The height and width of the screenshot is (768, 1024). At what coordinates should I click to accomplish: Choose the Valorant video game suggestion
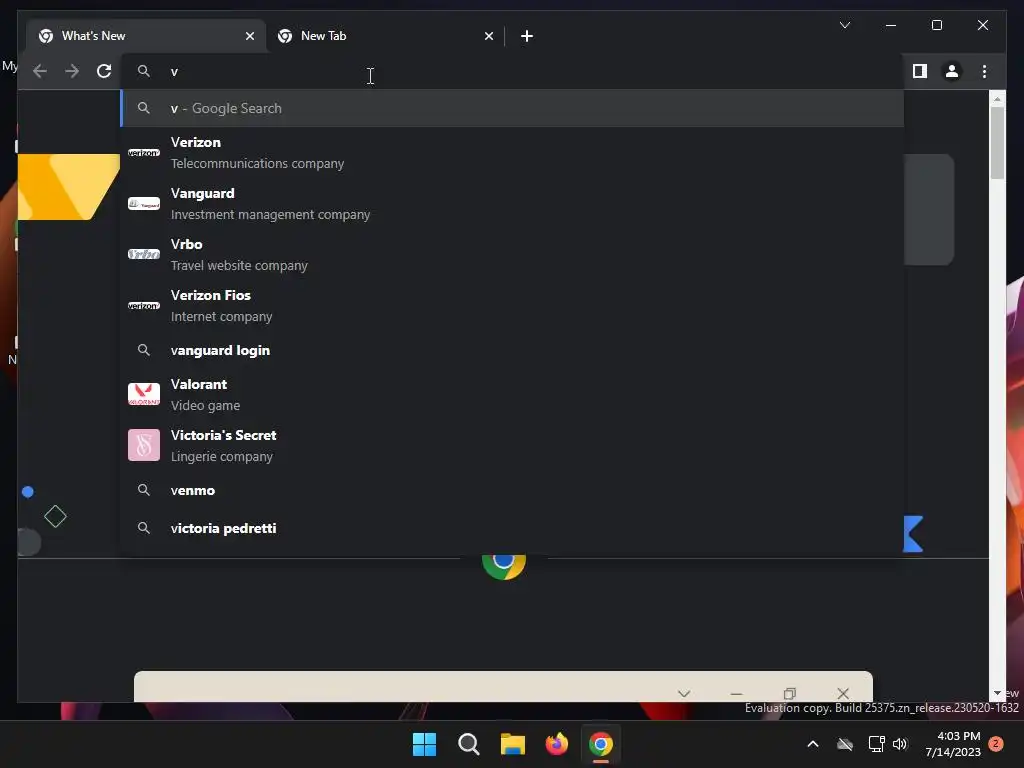pos(513,394)
